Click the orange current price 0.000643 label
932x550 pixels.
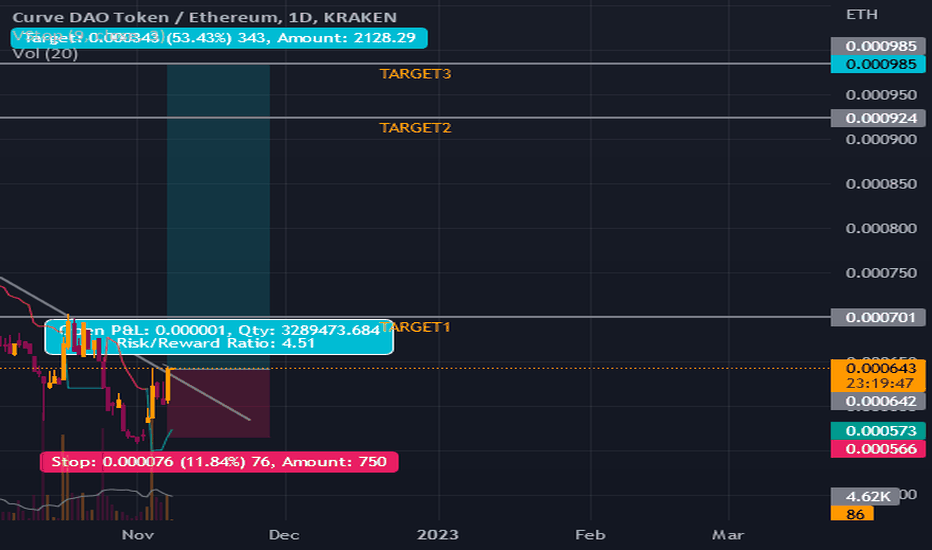coord(878,375)
